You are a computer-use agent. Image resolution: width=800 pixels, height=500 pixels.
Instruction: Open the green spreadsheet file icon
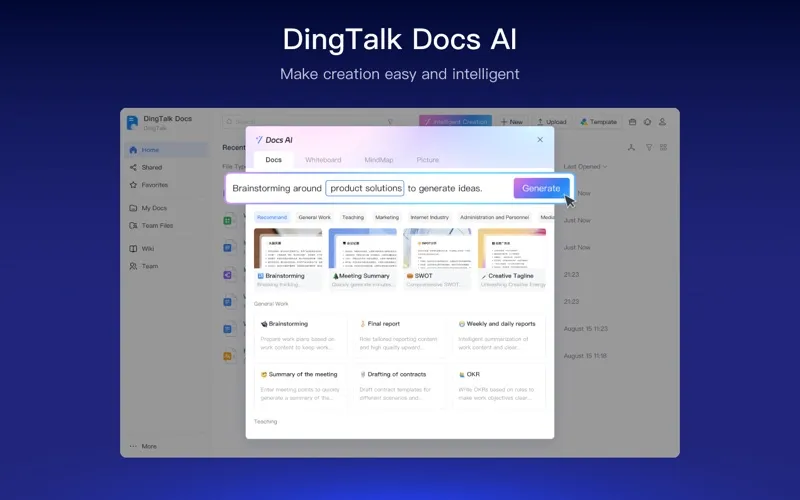(228, 220)
